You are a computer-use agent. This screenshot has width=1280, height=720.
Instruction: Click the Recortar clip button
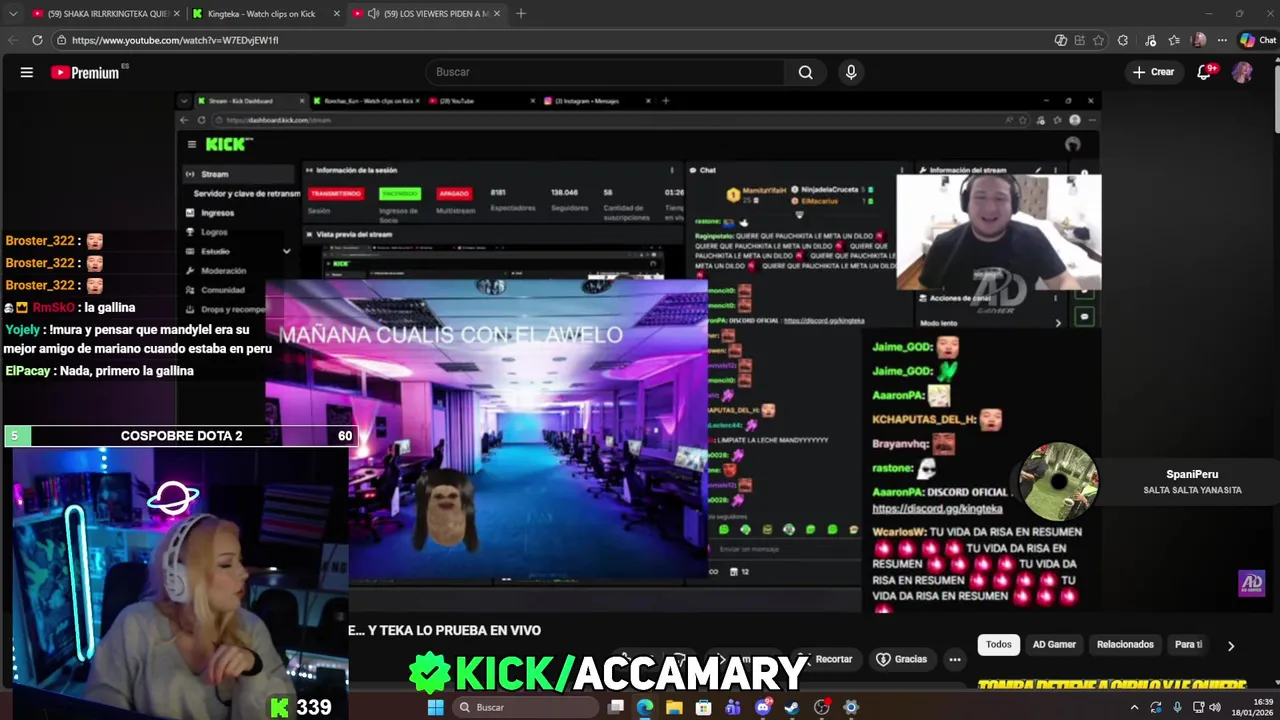(x=826, y=659)
